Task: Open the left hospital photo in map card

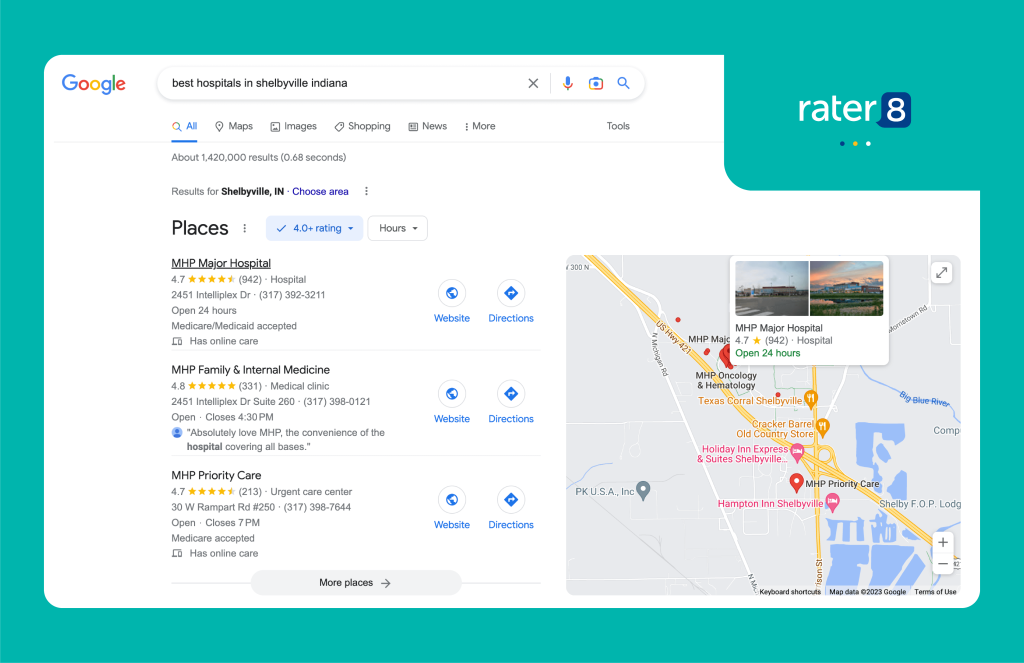Action: point(771,289)
